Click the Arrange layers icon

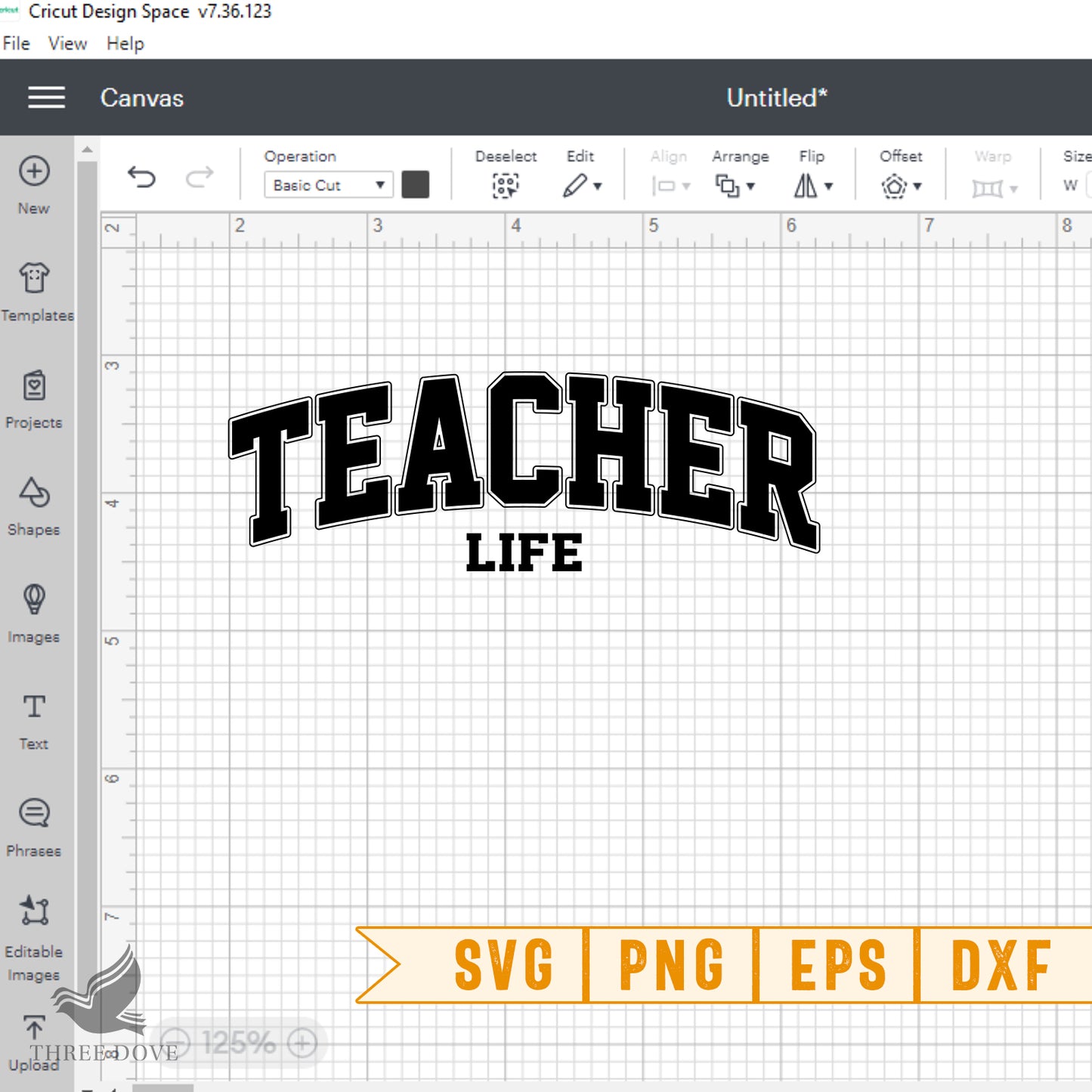point(727,186)
